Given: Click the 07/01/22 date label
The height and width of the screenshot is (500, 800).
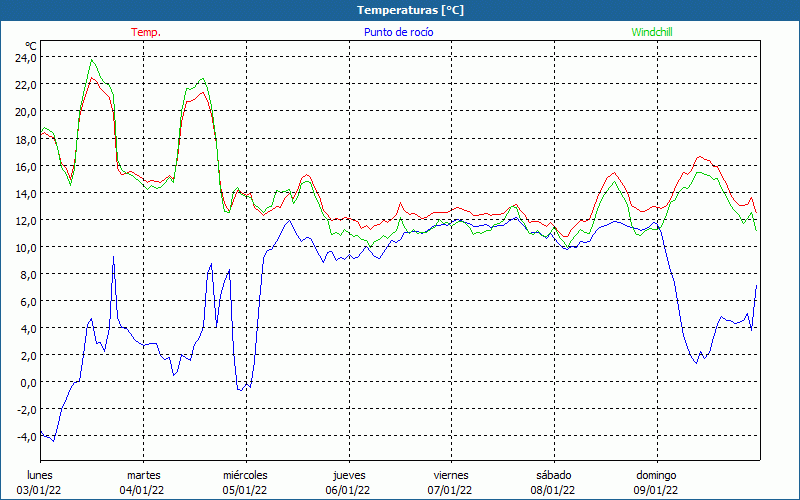Looking at the screenshot, I should pyautogui.click(x=450, y=490).
